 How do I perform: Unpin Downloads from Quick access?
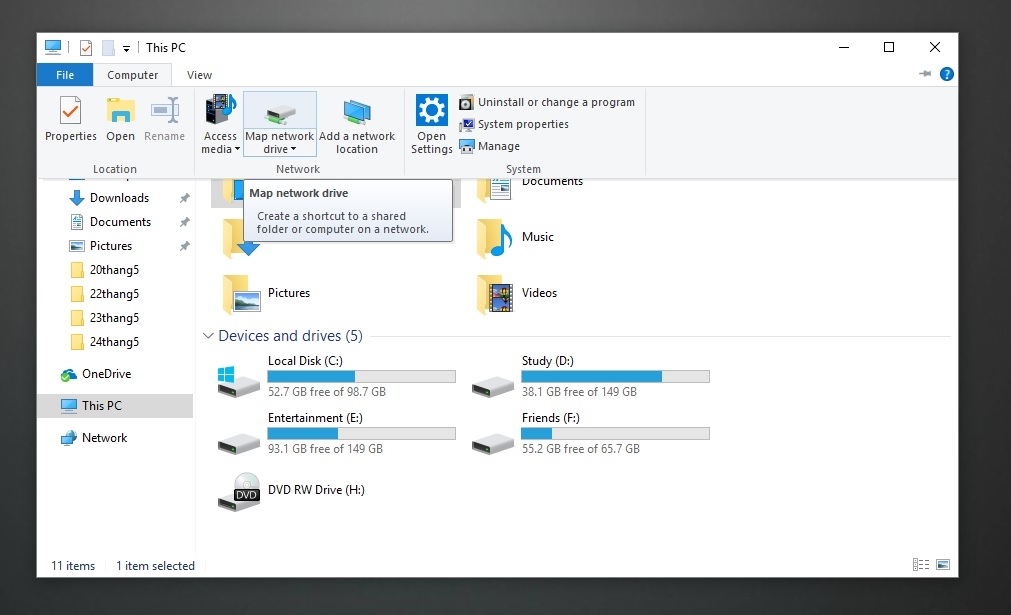click(183, 197)
